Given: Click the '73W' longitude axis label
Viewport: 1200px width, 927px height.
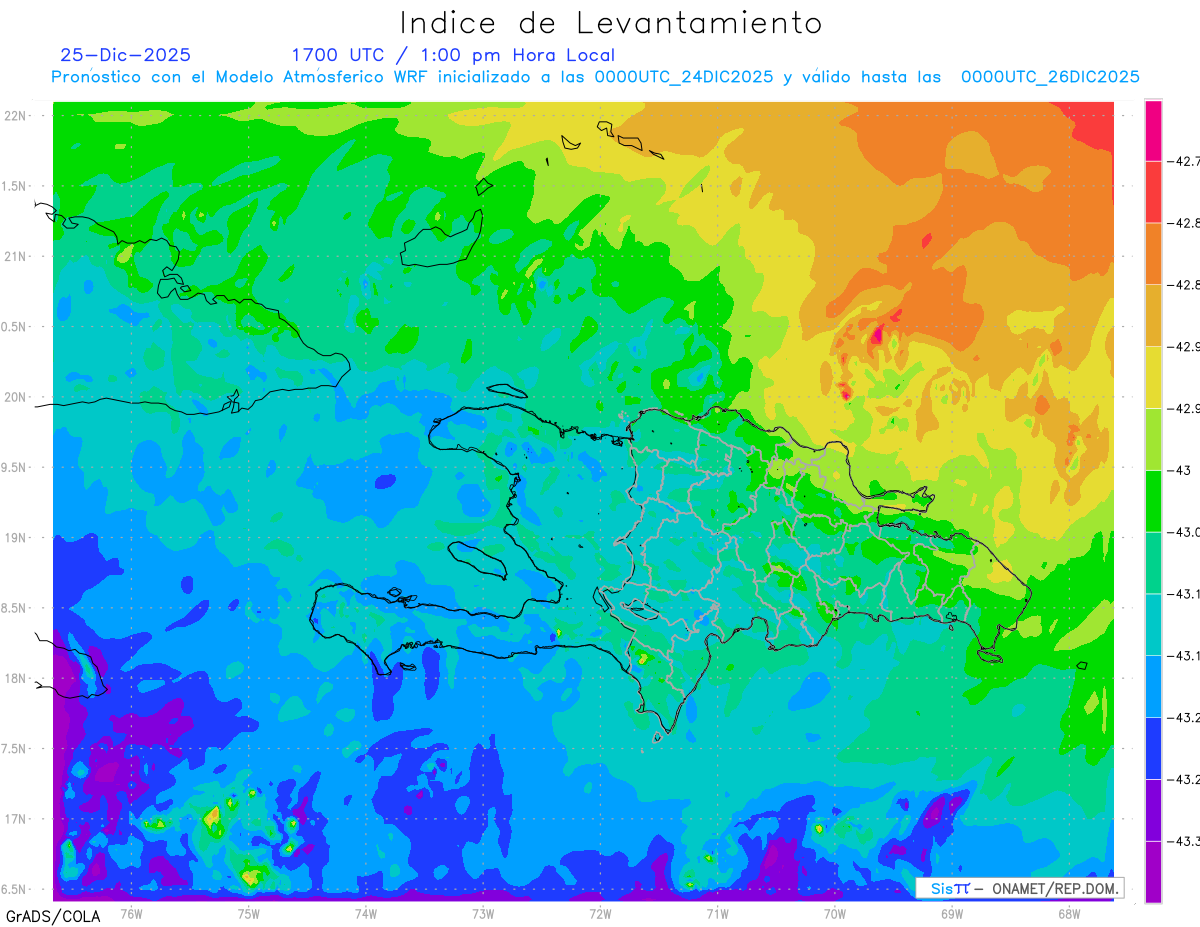Looking at the screenshot, I should (483, 913).
